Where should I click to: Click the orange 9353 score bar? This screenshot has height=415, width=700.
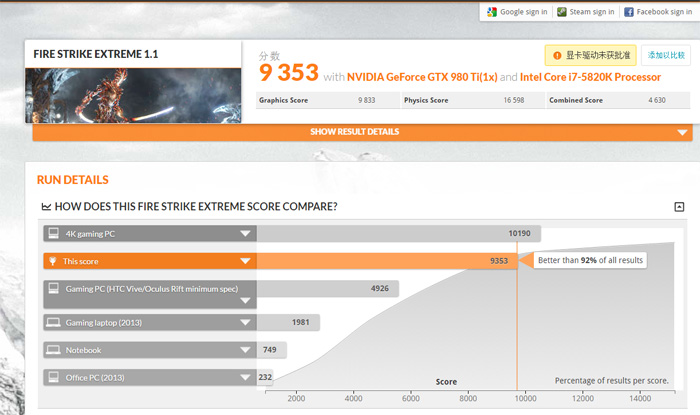click(x=387, y=261)
